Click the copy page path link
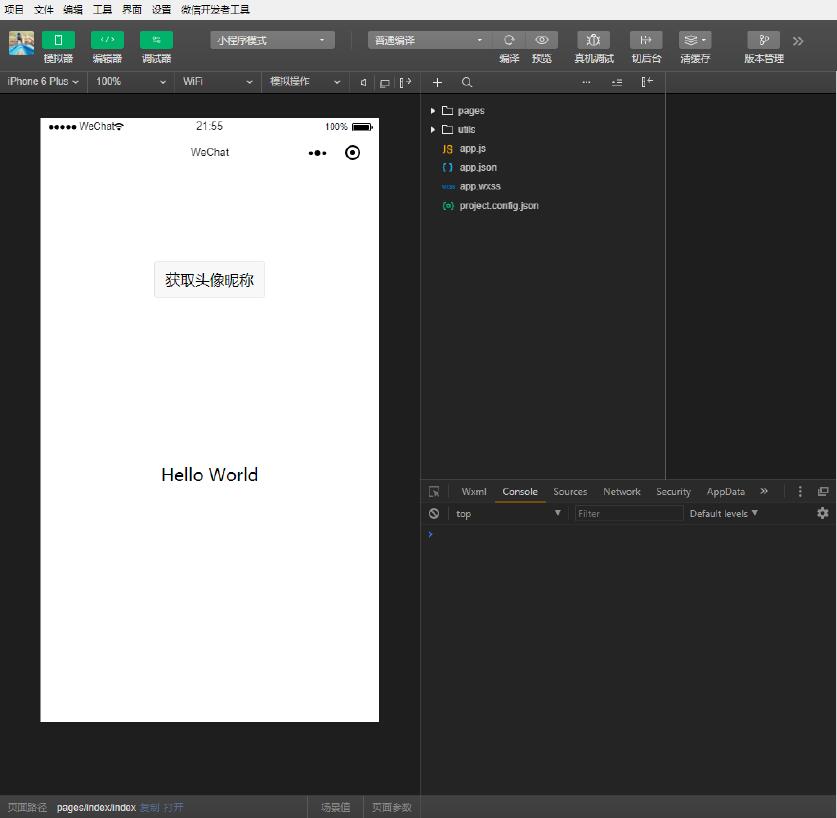This screenshot has width=837, height=818. 149,807
